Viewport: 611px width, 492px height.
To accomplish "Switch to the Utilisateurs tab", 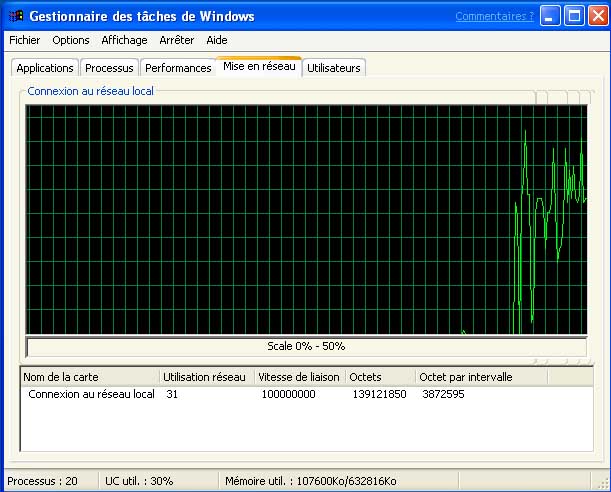I will point(334,68).
